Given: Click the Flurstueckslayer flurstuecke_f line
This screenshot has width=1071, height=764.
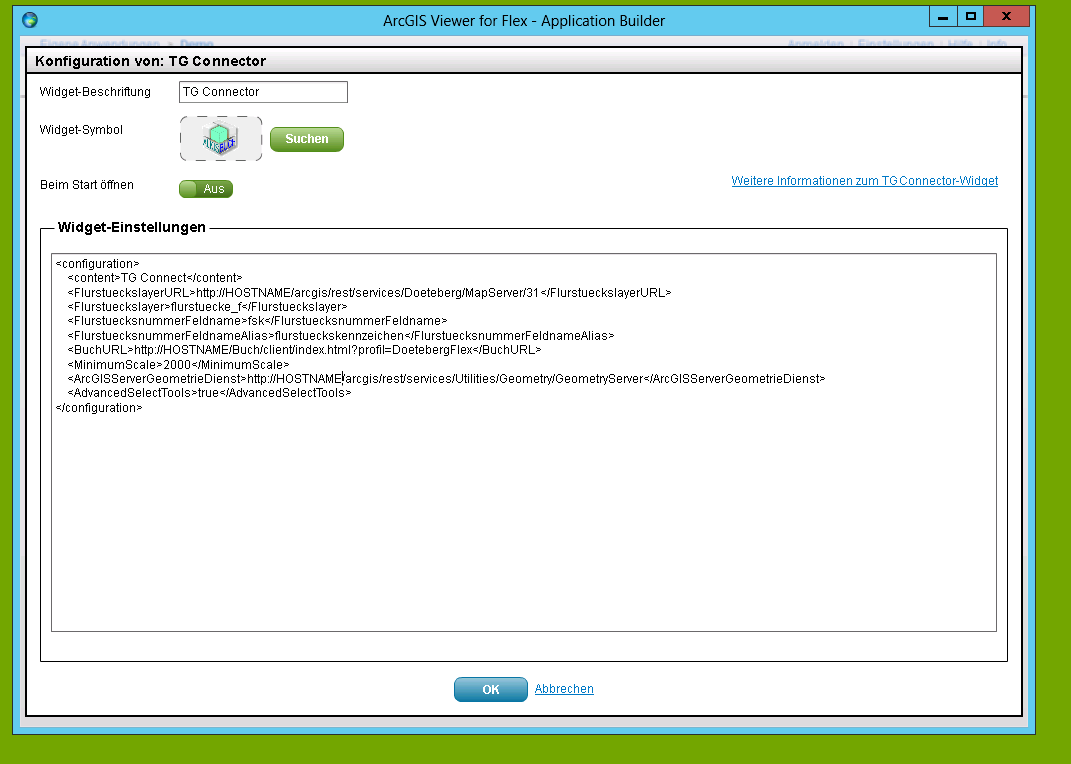Looking at the screenshot, I should pos(208,307).
